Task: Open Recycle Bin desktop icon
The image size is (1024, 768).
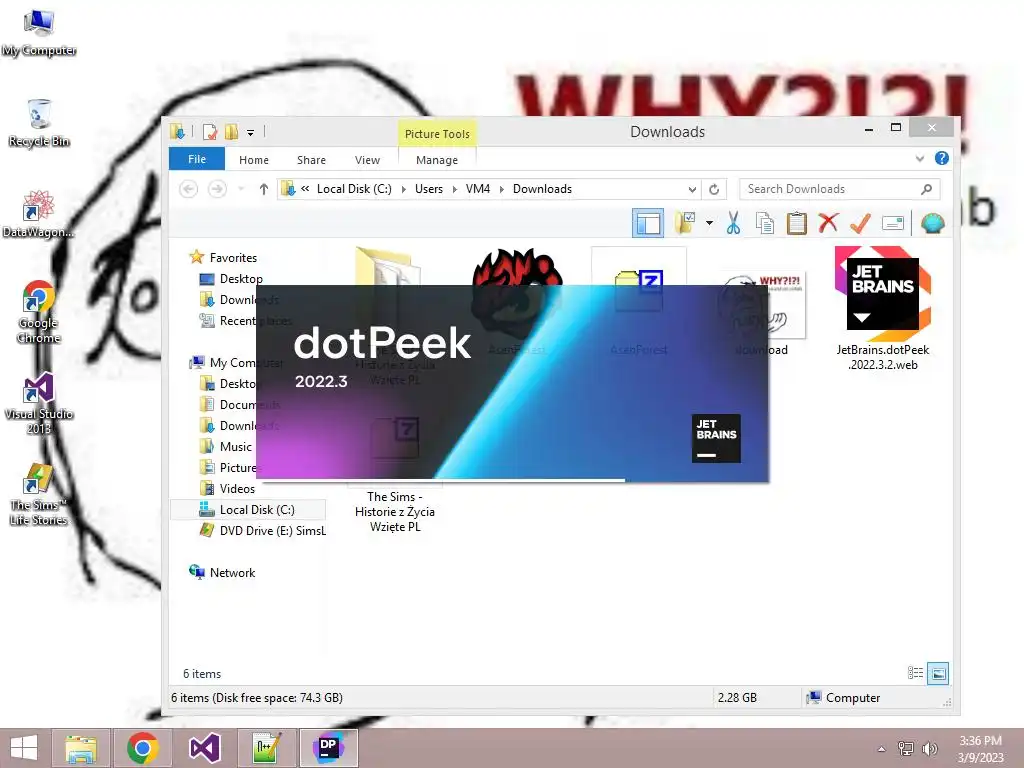Action: (x=39, y=123)
